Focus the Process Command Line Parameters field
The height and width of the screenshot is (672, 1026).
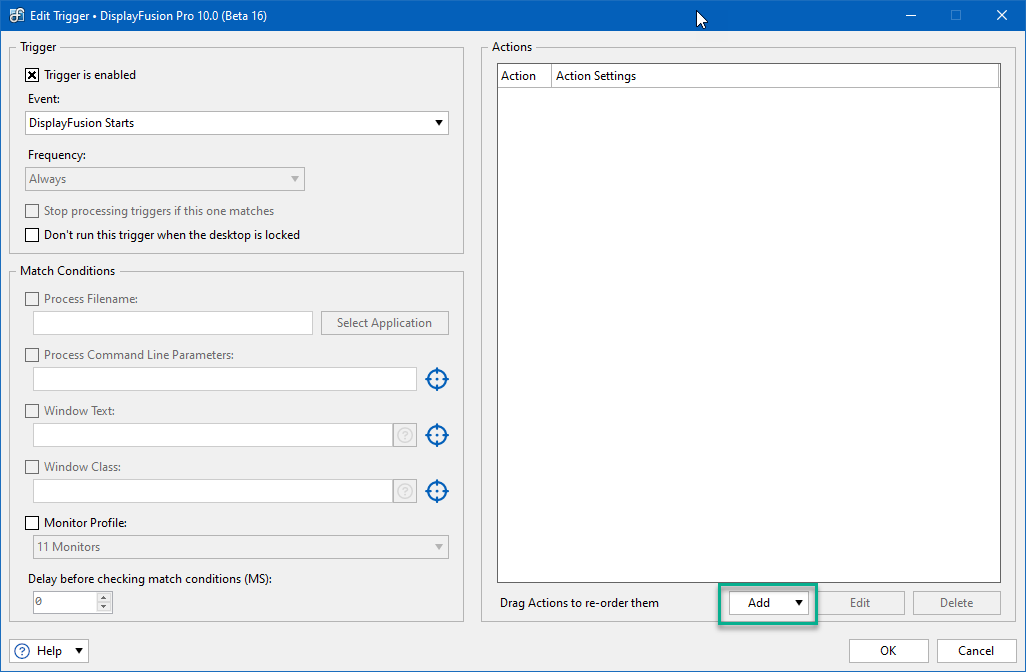[x=224, y=379]
